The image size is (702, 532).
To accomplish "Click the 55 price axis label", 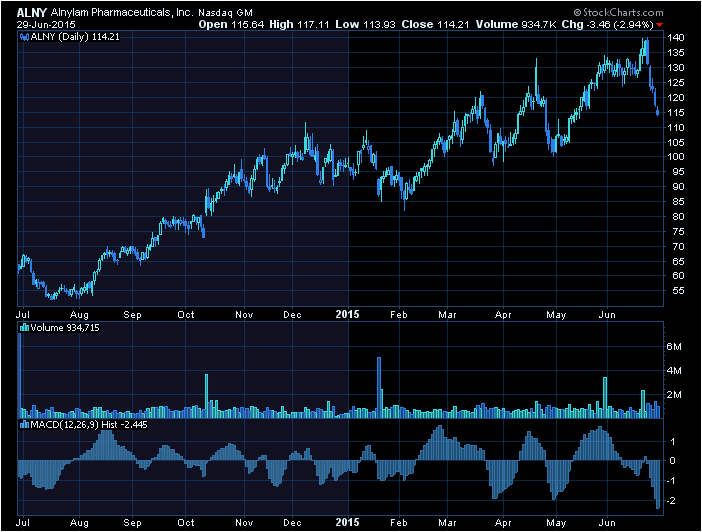I will 678,291.
